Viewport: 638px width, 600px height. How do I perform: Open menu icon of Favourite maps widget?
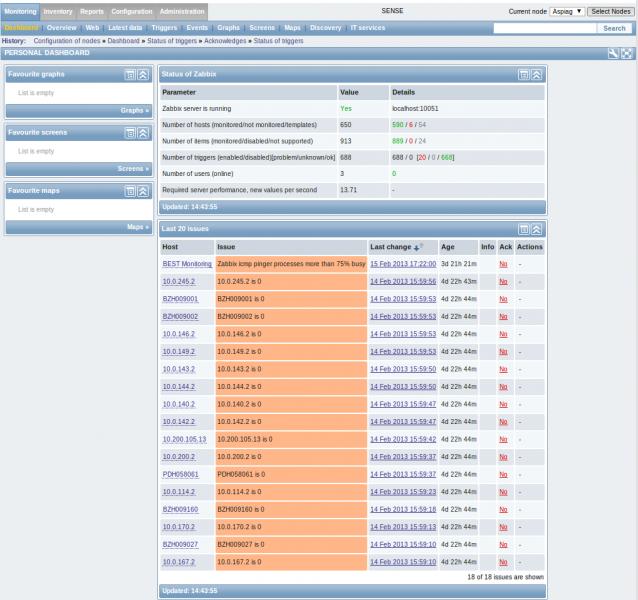(130, 189)
